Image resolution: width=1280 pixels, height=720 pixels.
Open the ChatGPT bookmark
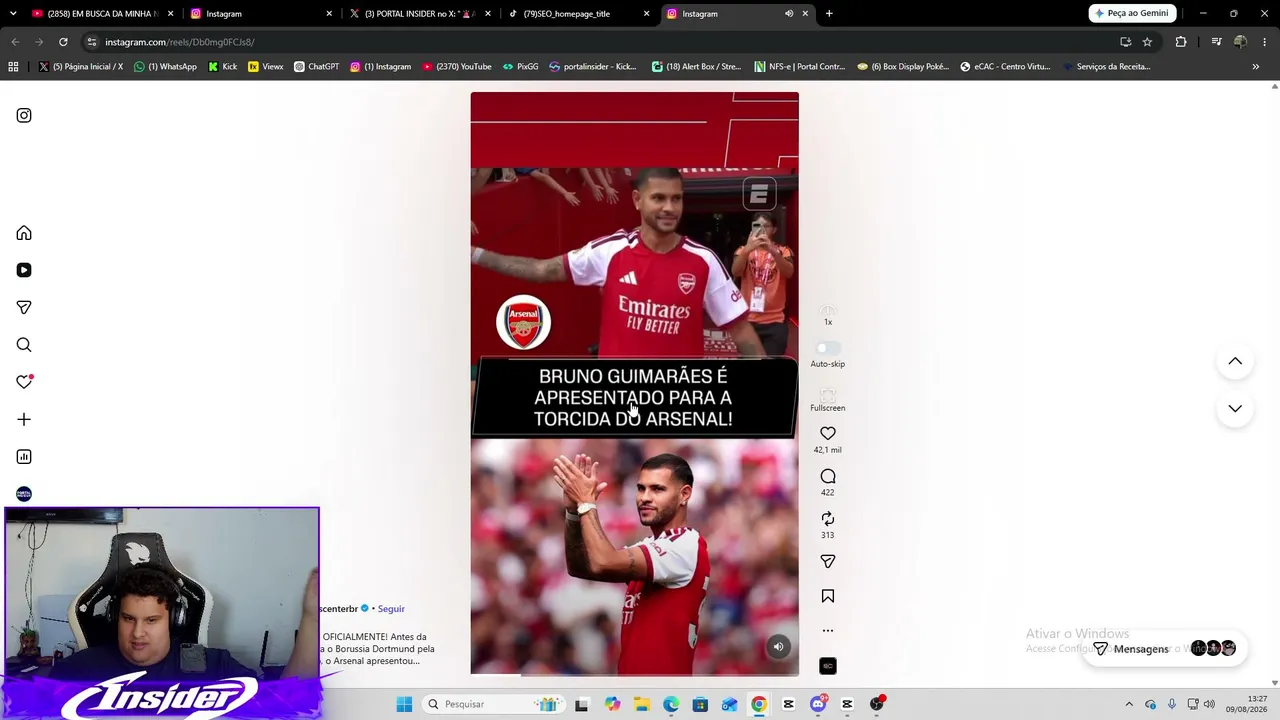(316, 67)
